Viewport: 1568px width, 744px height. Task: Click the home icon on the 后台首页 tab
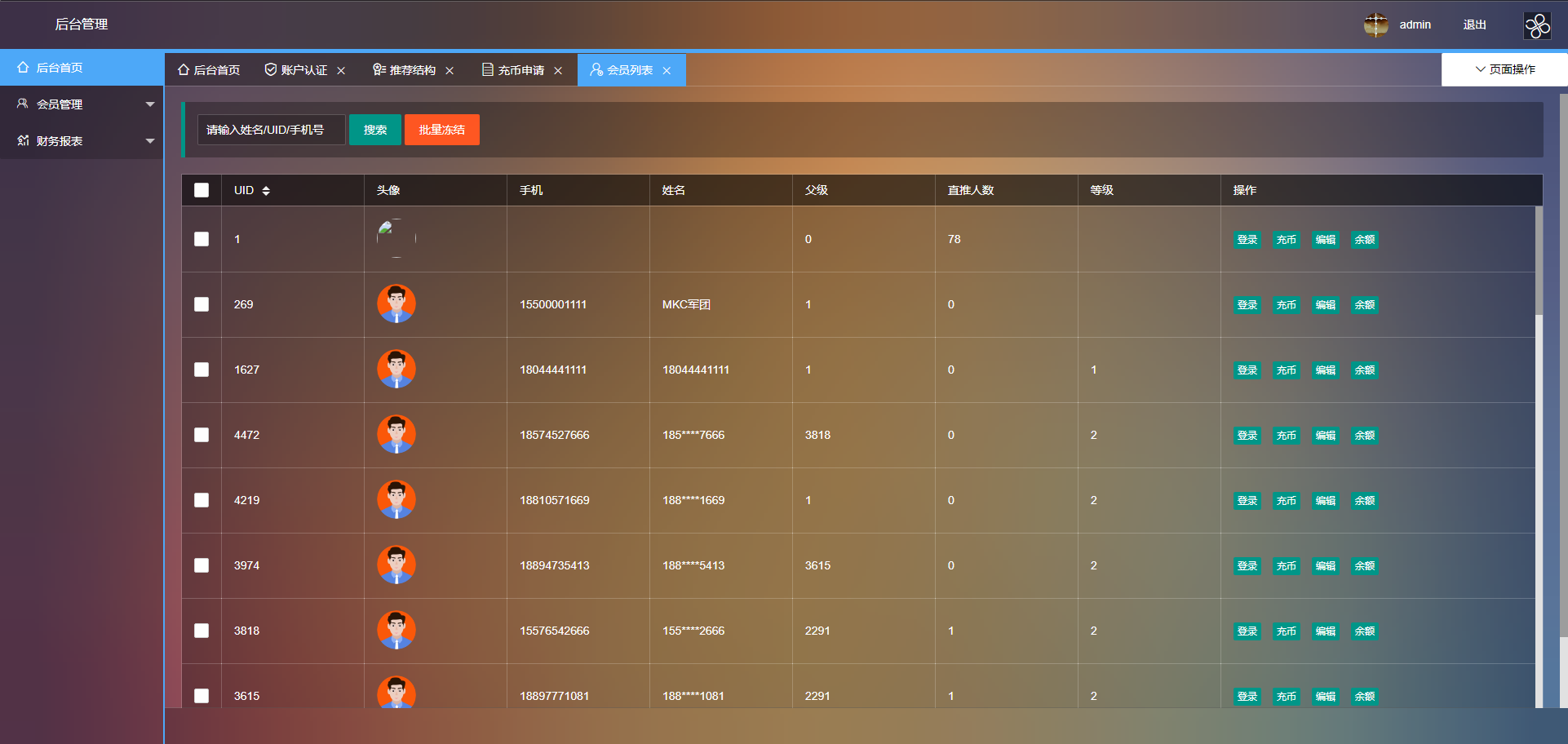pyautogui.click(x=184, y=70)
